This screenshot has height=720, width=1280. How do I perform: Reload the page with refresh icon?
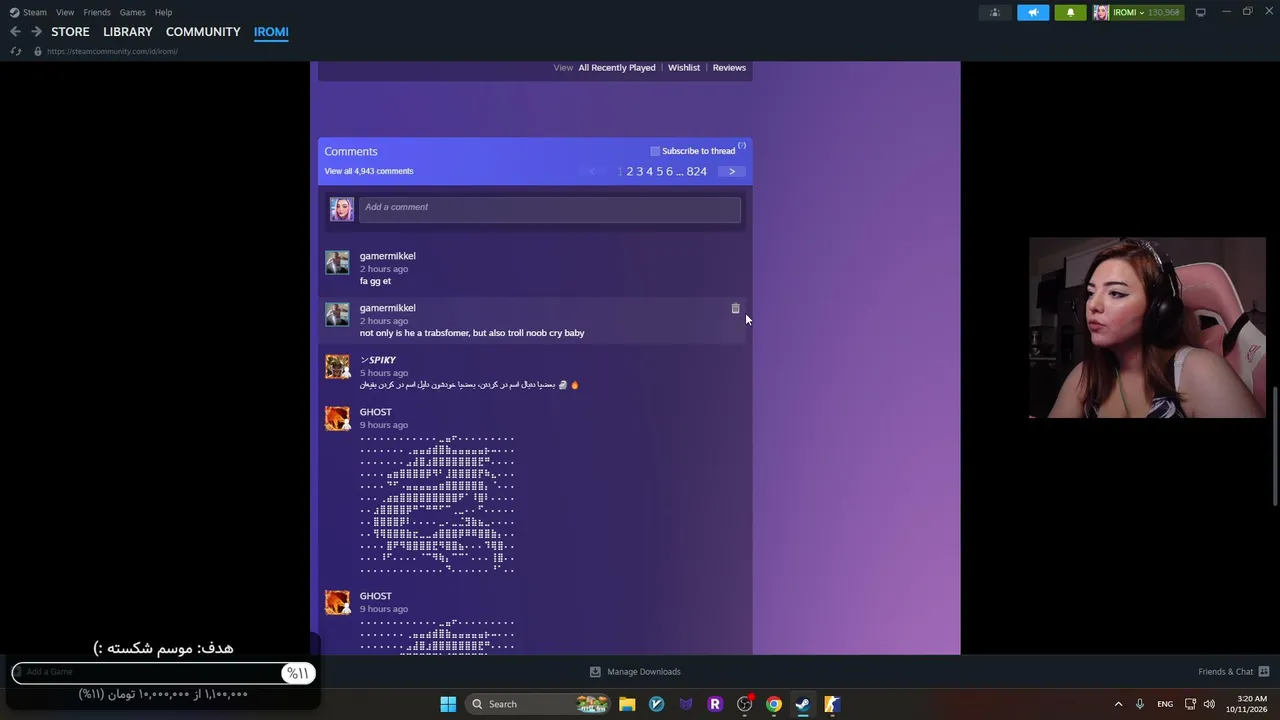[x=15, y=51]
